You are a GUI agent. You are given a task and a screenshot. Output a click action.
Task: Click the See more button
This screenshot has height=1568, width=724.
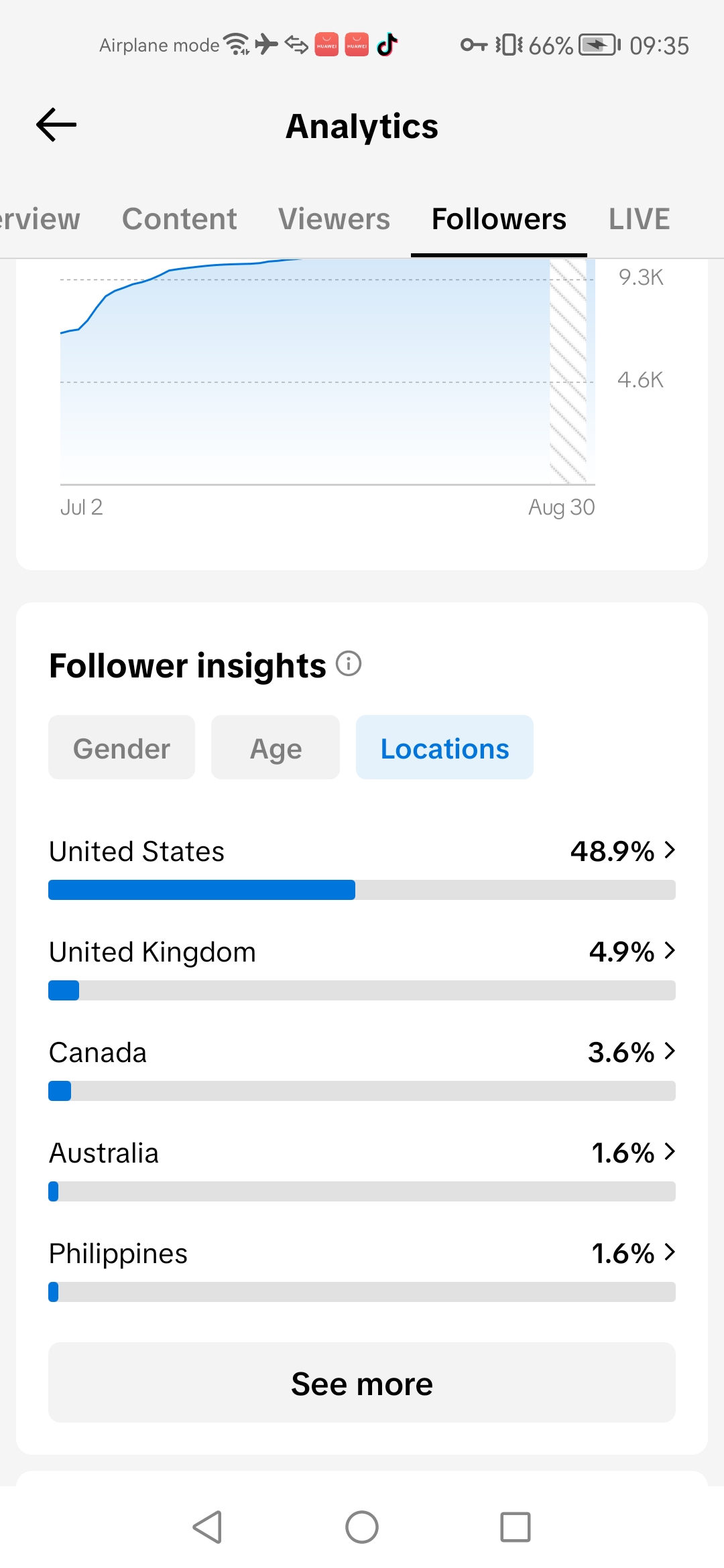click(362, 1382)
